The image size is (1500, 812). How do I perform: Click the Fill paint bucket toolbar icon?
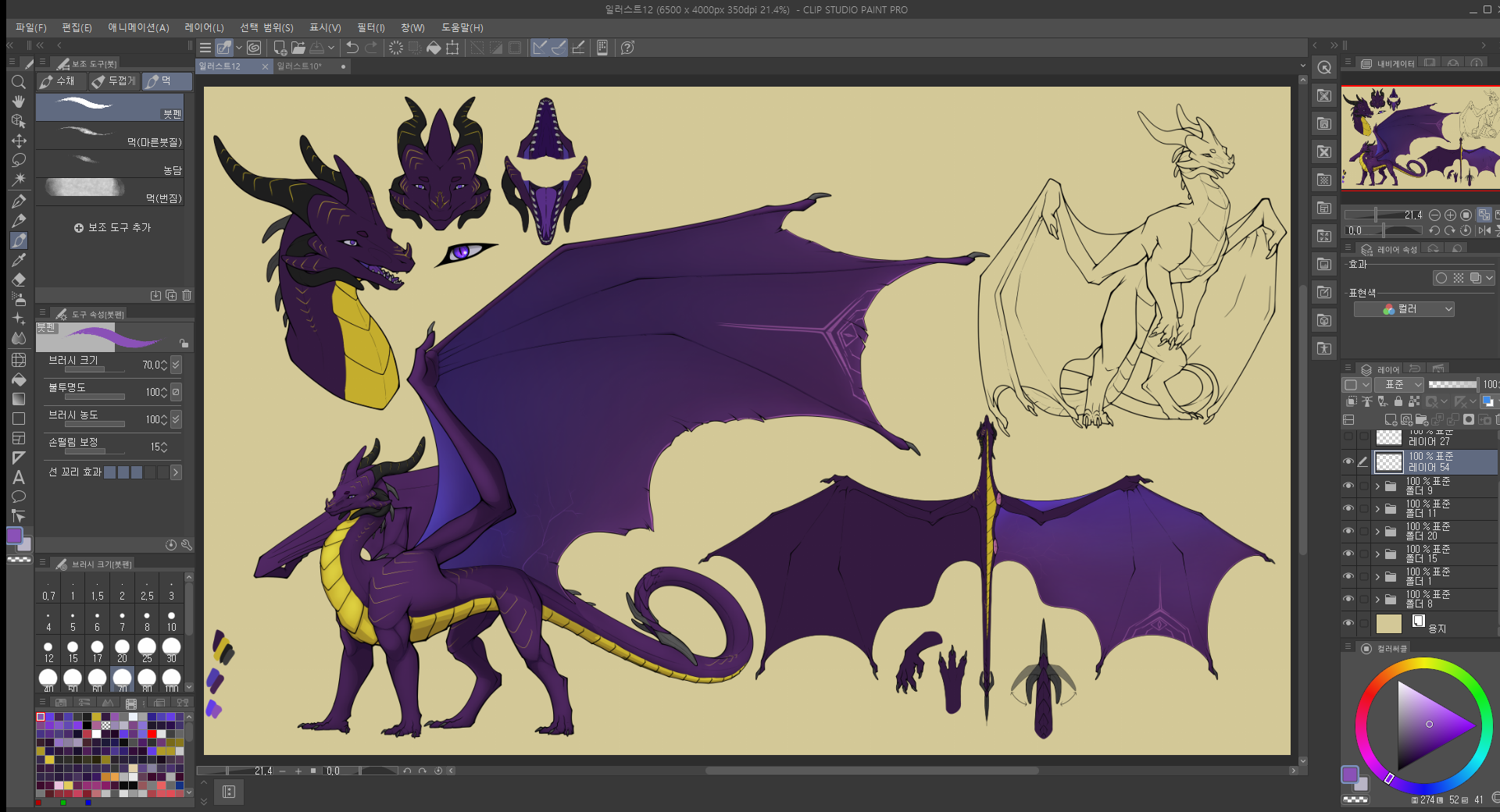434,48
